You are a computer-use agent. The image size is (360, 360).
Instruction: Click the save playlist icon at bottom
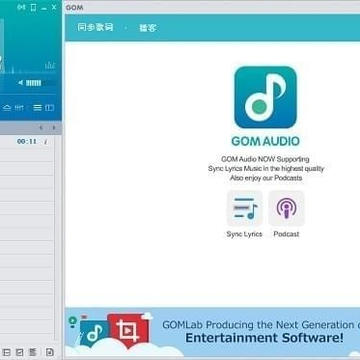50,352
